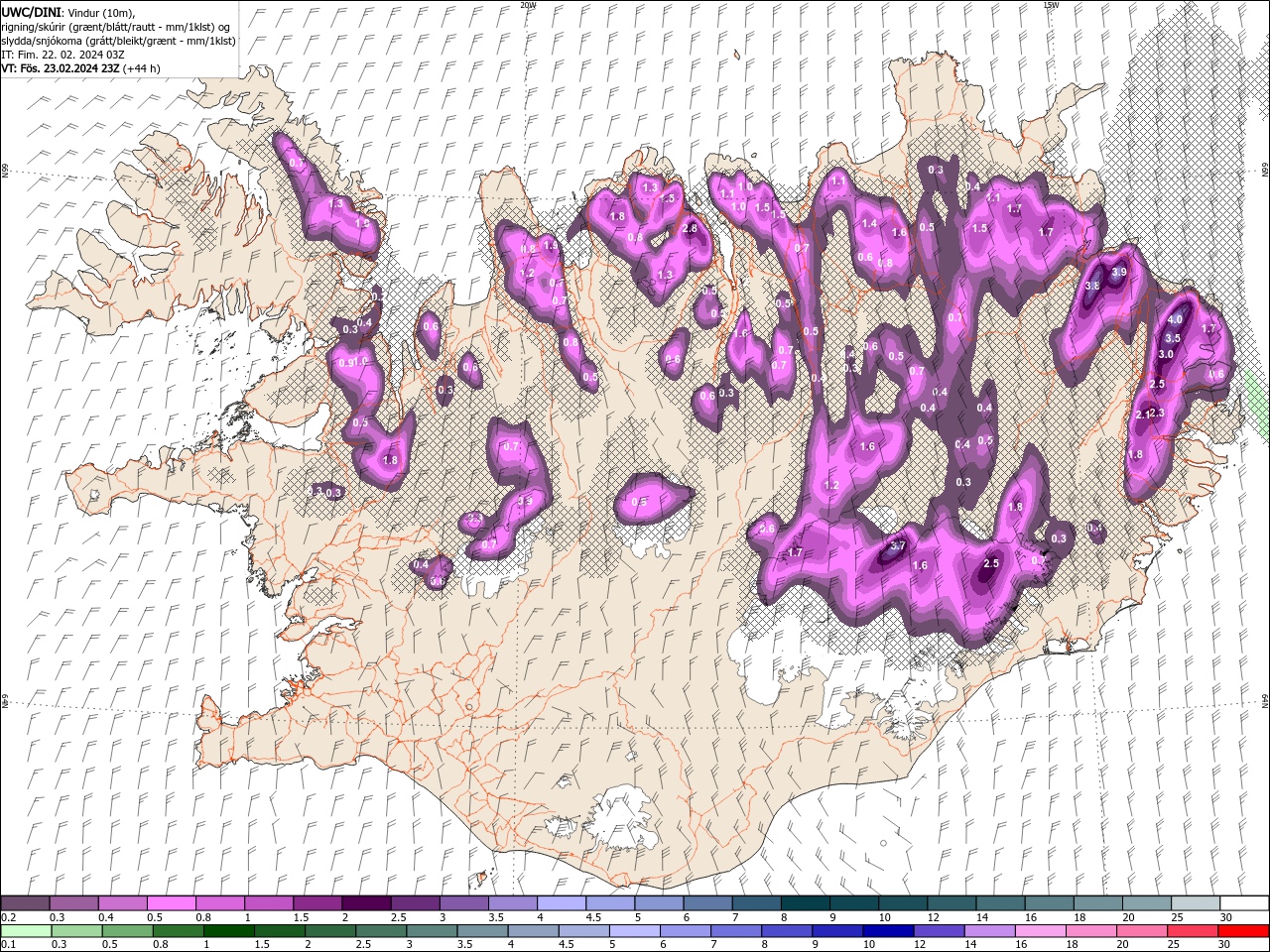Click the deep blue swatch labeled 10 in rain legend

coord(888,931)
